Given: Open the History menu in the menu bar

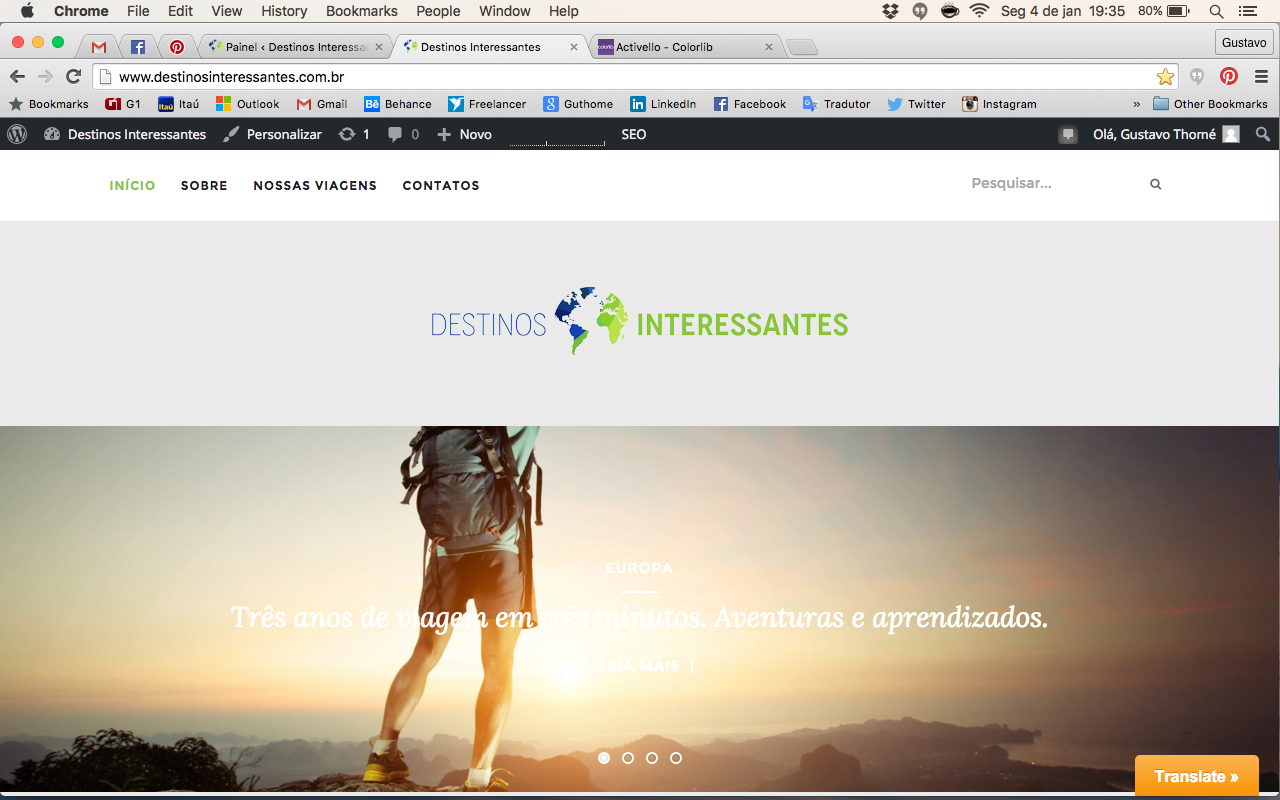Looking at the screenshot, I should 284,11.
